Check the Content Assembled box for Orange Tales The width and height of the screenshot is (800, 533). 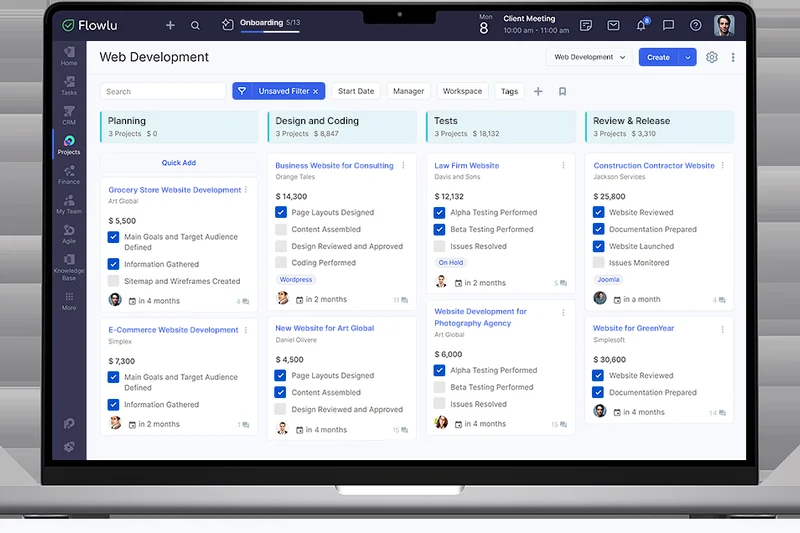point(281,229)
